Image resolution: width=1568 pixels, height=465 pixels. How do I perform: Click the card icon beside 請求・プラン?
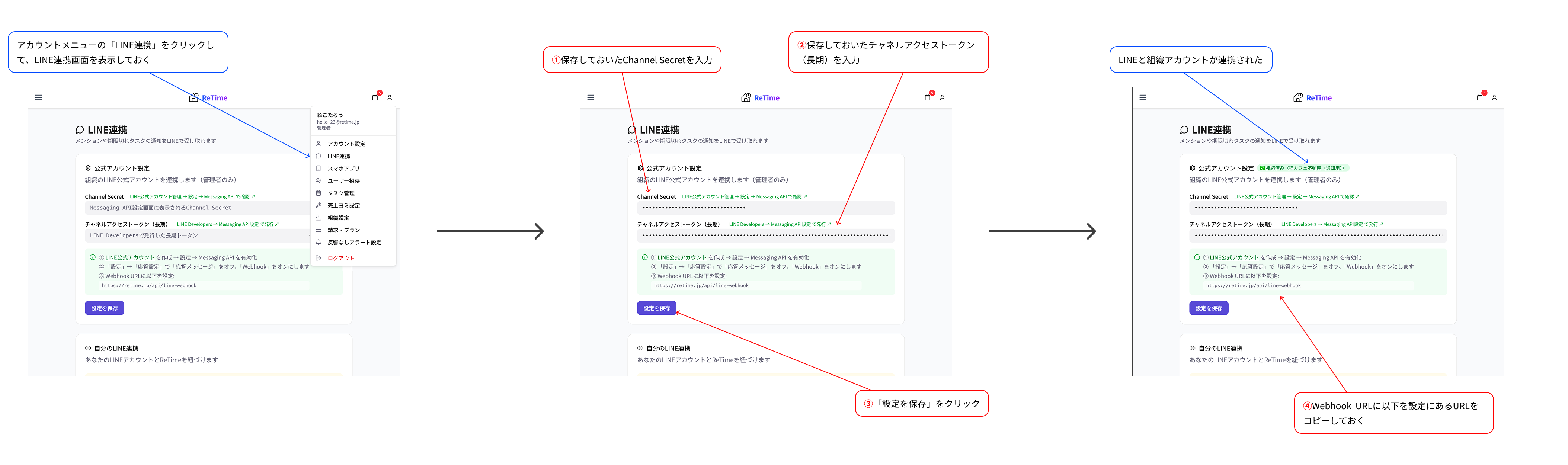coord(319,230)
